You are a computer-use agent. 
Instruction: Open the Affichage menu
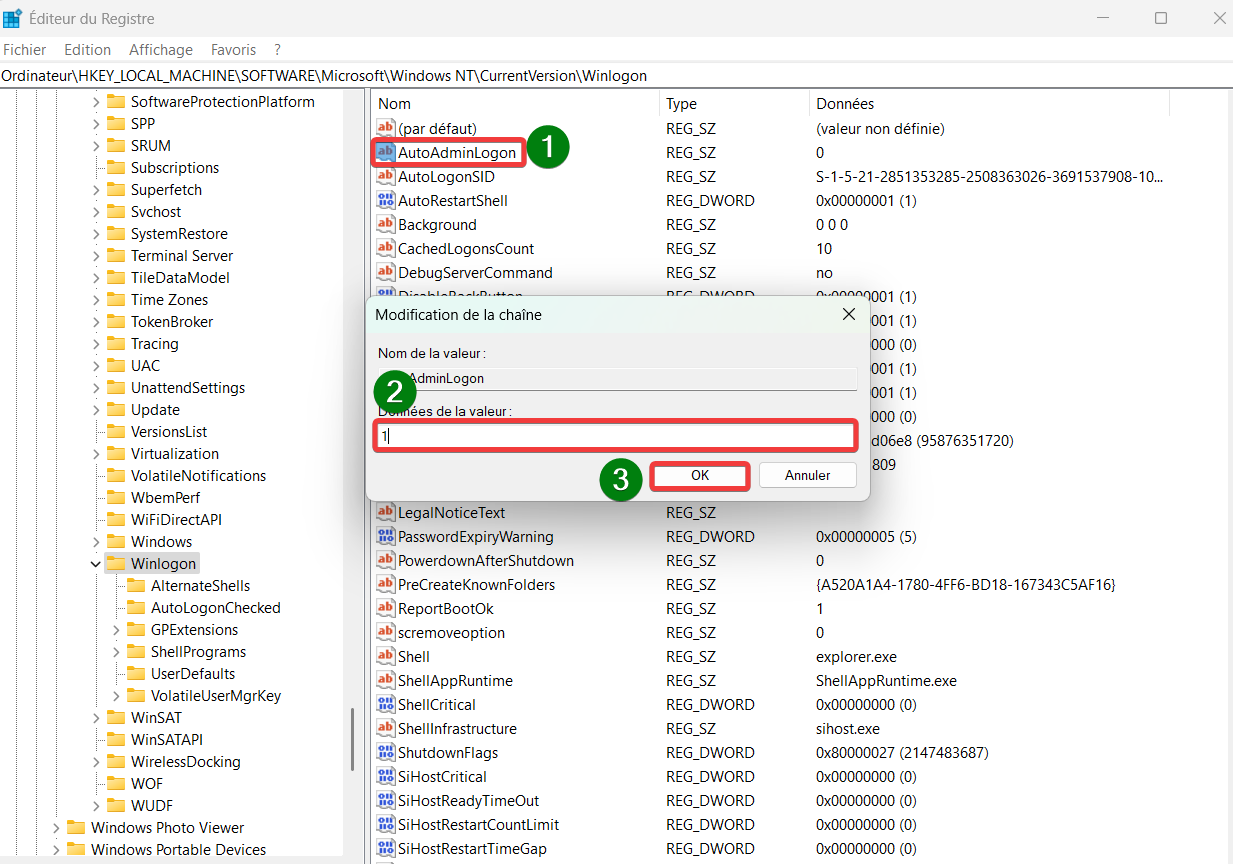(x=161, y=49)
